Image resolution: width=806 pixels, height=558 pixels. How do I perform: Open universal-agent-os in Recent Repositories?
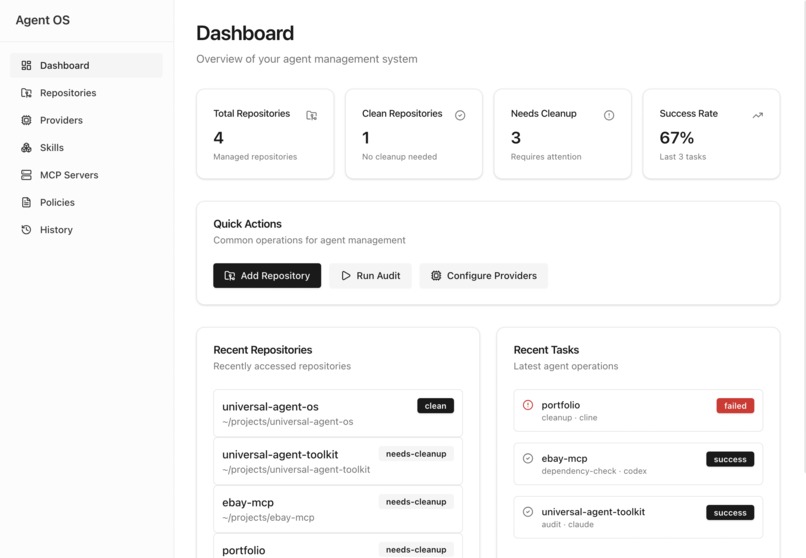click(338, 413)
